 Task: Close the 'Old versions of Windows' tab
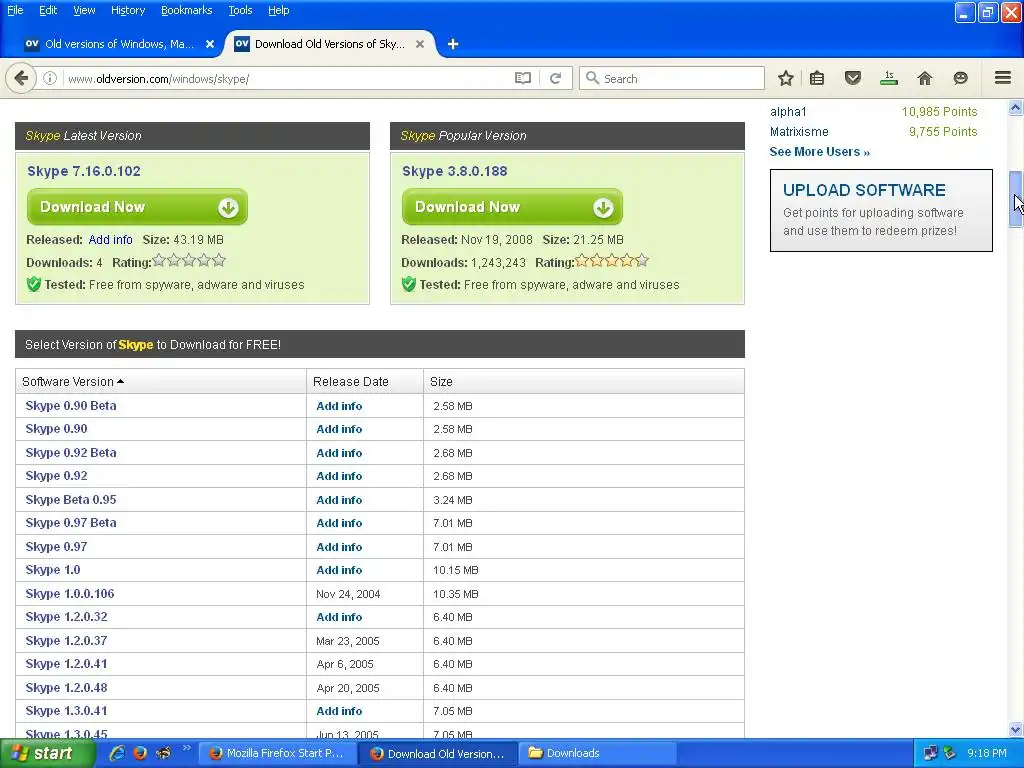coord(210,44)
